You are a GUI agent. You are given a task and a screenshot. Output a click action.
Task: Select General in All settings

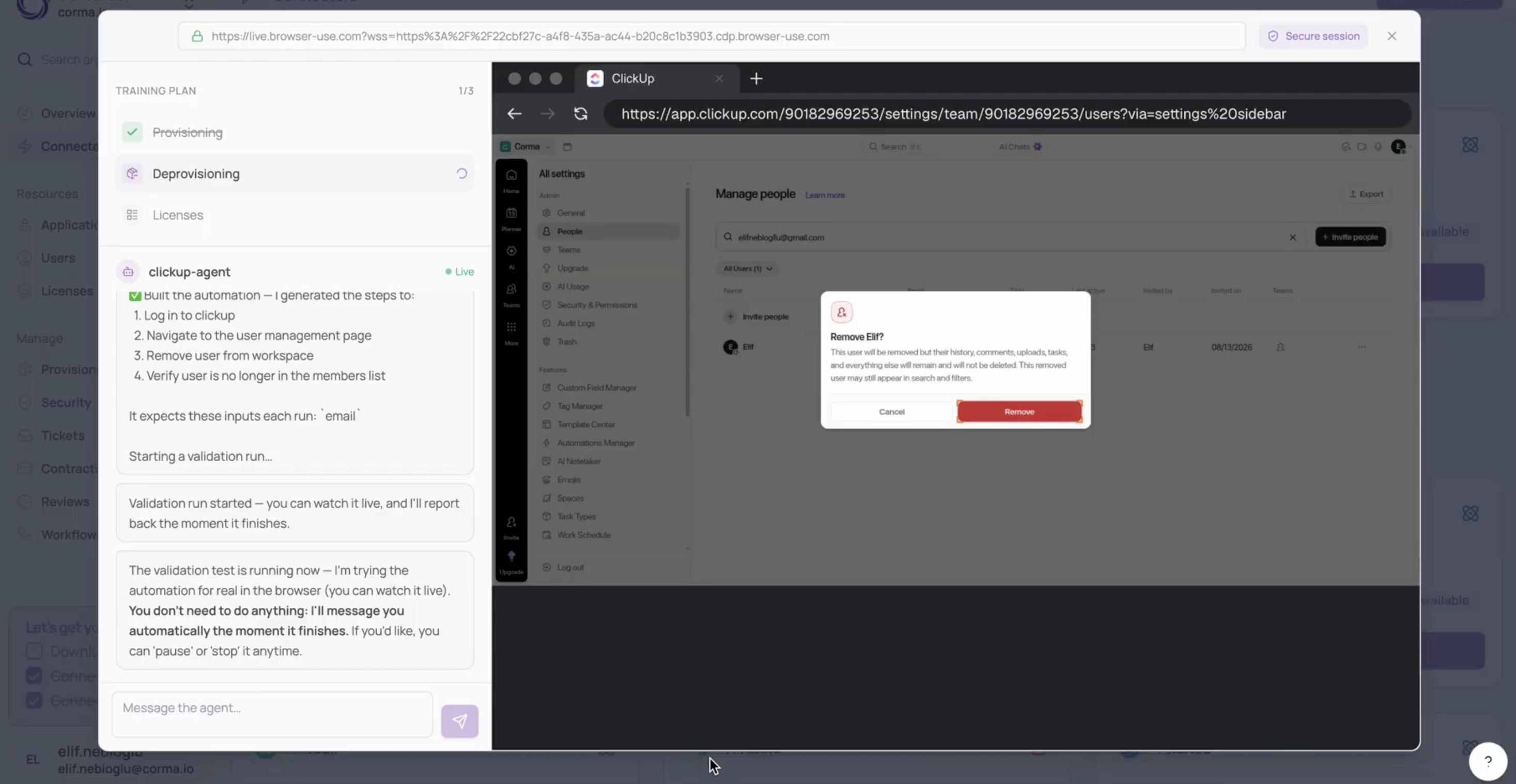click(609, 213)
